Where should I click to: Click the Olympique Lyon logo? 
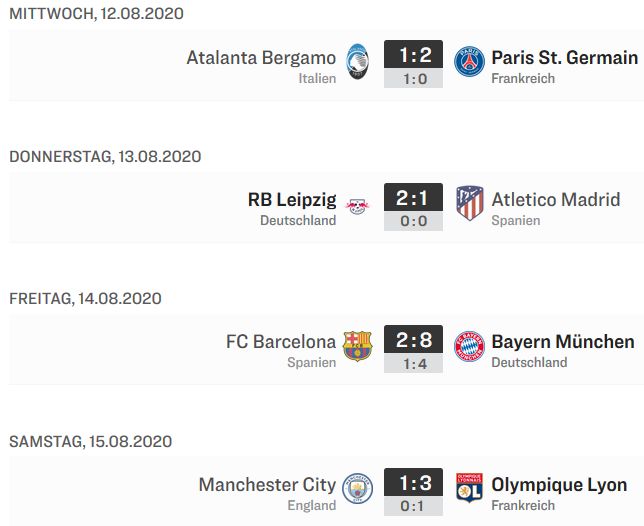[469, 488]
